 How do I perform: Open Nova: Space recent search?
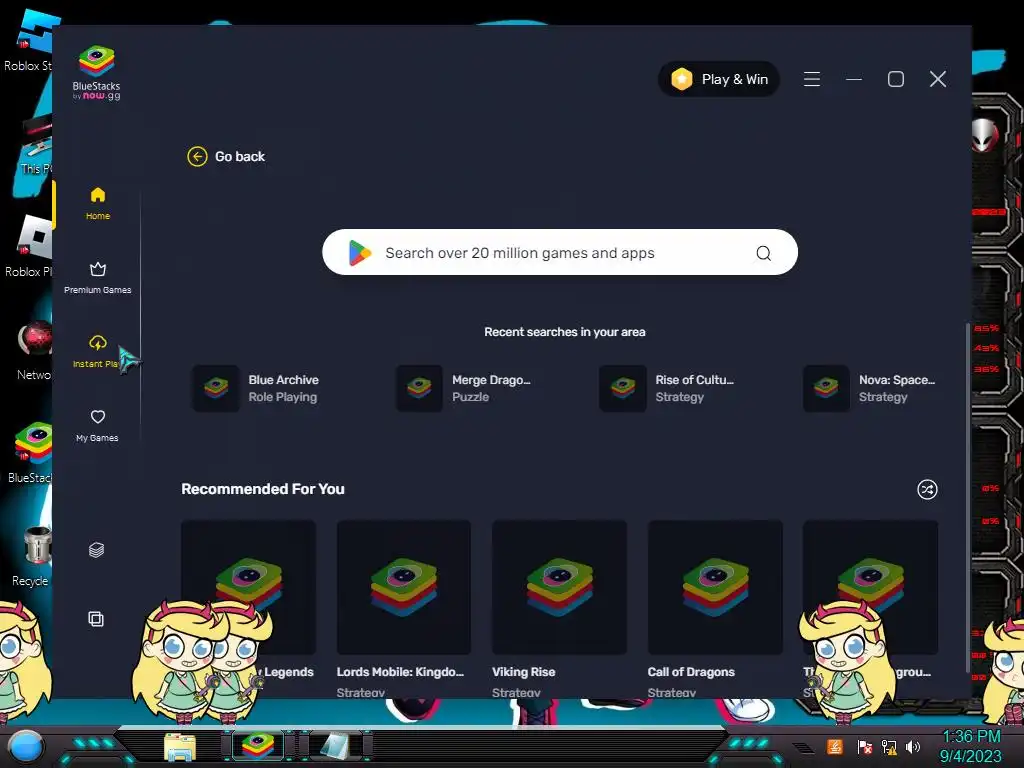tap(871, 388)
